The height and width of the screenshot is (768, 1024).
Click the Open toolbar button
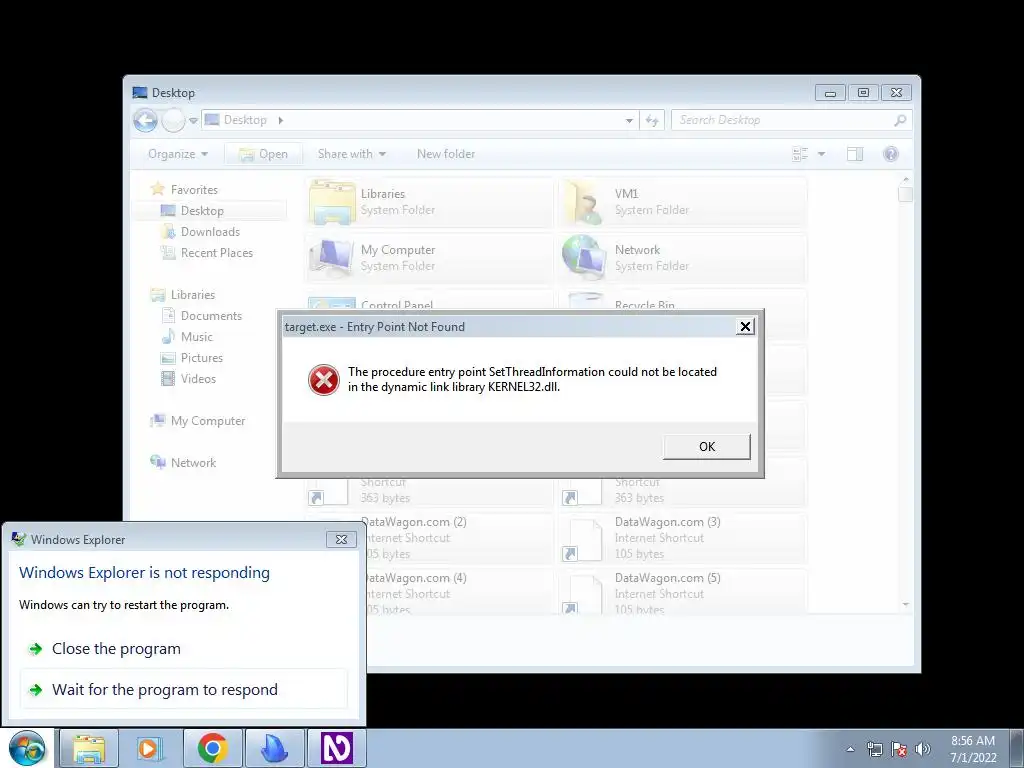263,154
